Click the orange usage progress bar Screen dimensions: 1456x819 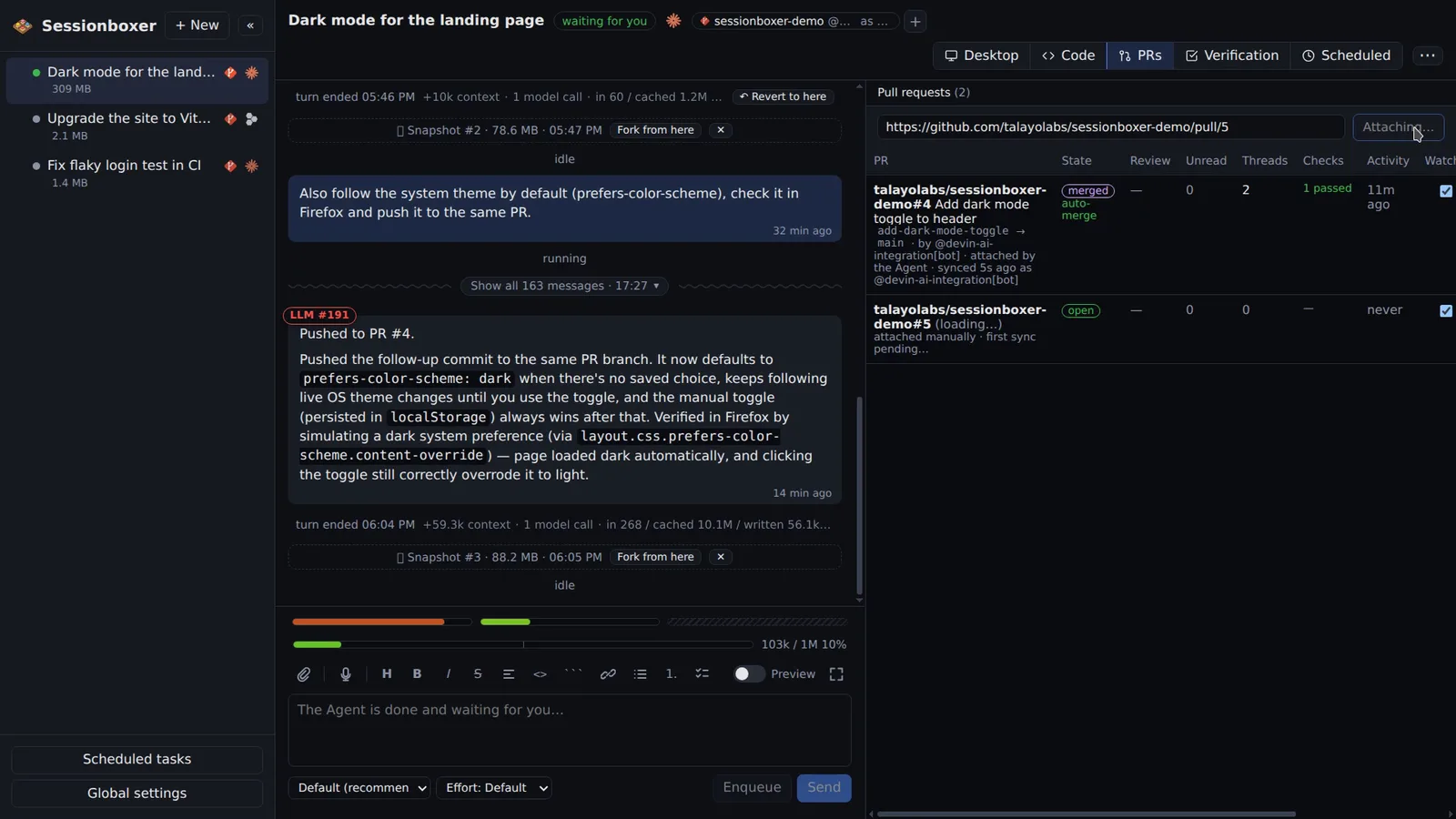pos(382,622)
